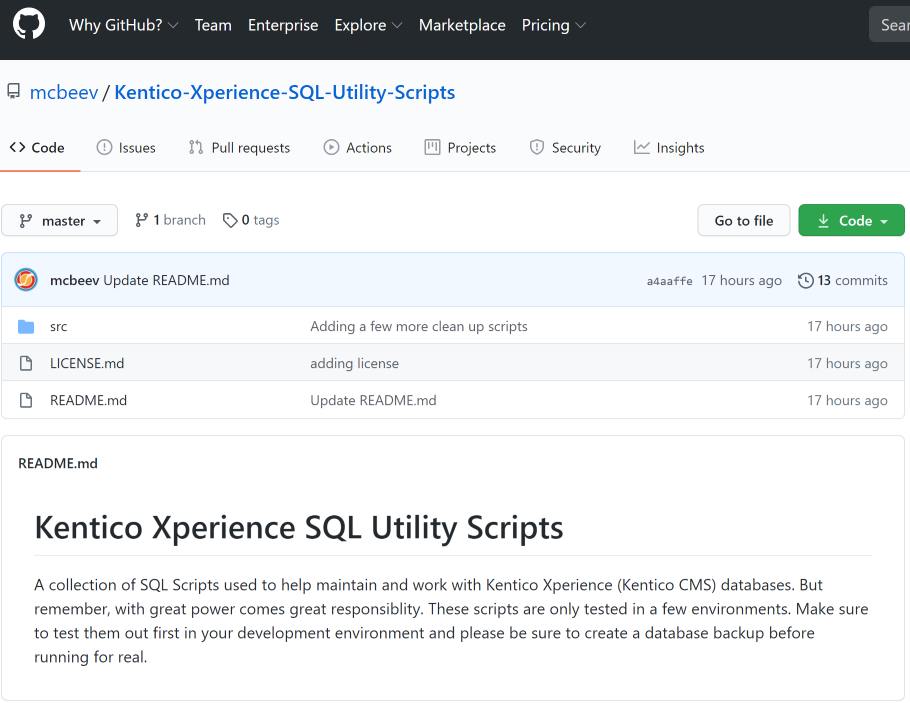Viewport: 910px width, 703px height.
Task: Open the mcbeev owner link
Action: click(64, 92)
